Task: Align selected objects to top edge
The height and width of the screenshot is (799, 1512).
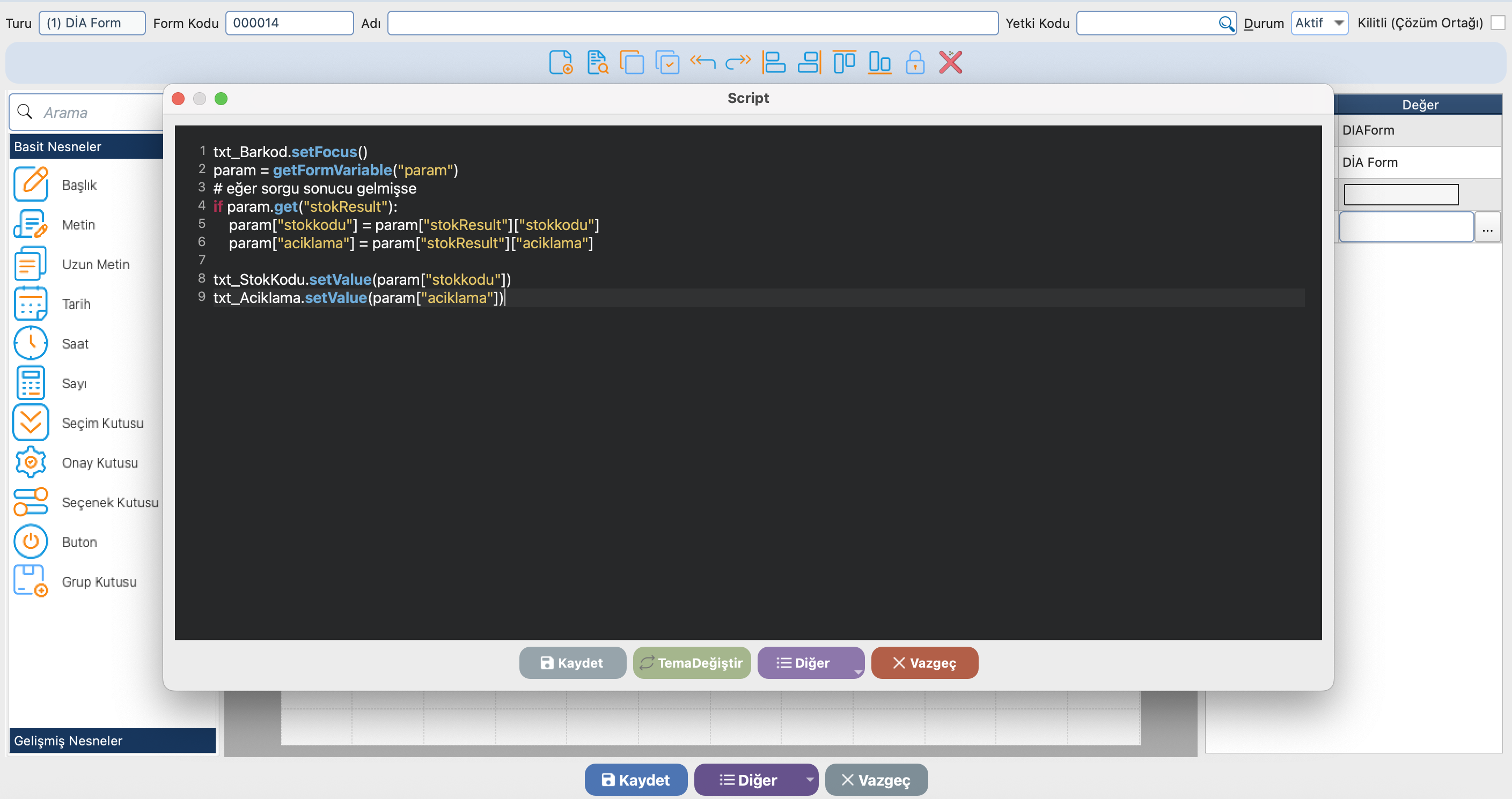Action: click(x=844, y=62)
